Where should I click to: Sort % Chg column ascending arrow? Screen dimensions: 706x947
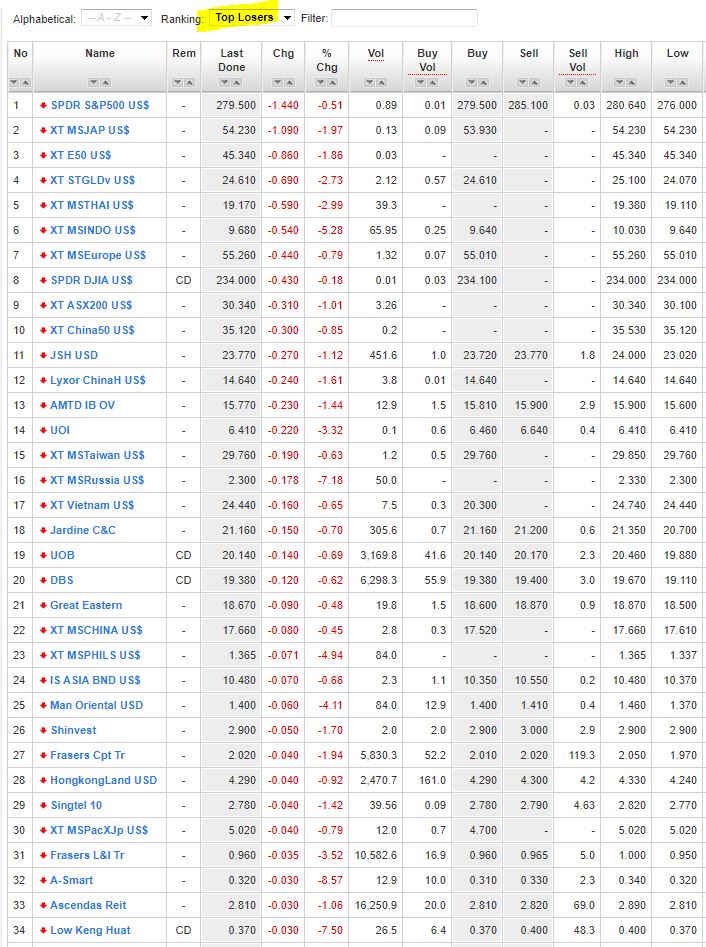(332, 83)
